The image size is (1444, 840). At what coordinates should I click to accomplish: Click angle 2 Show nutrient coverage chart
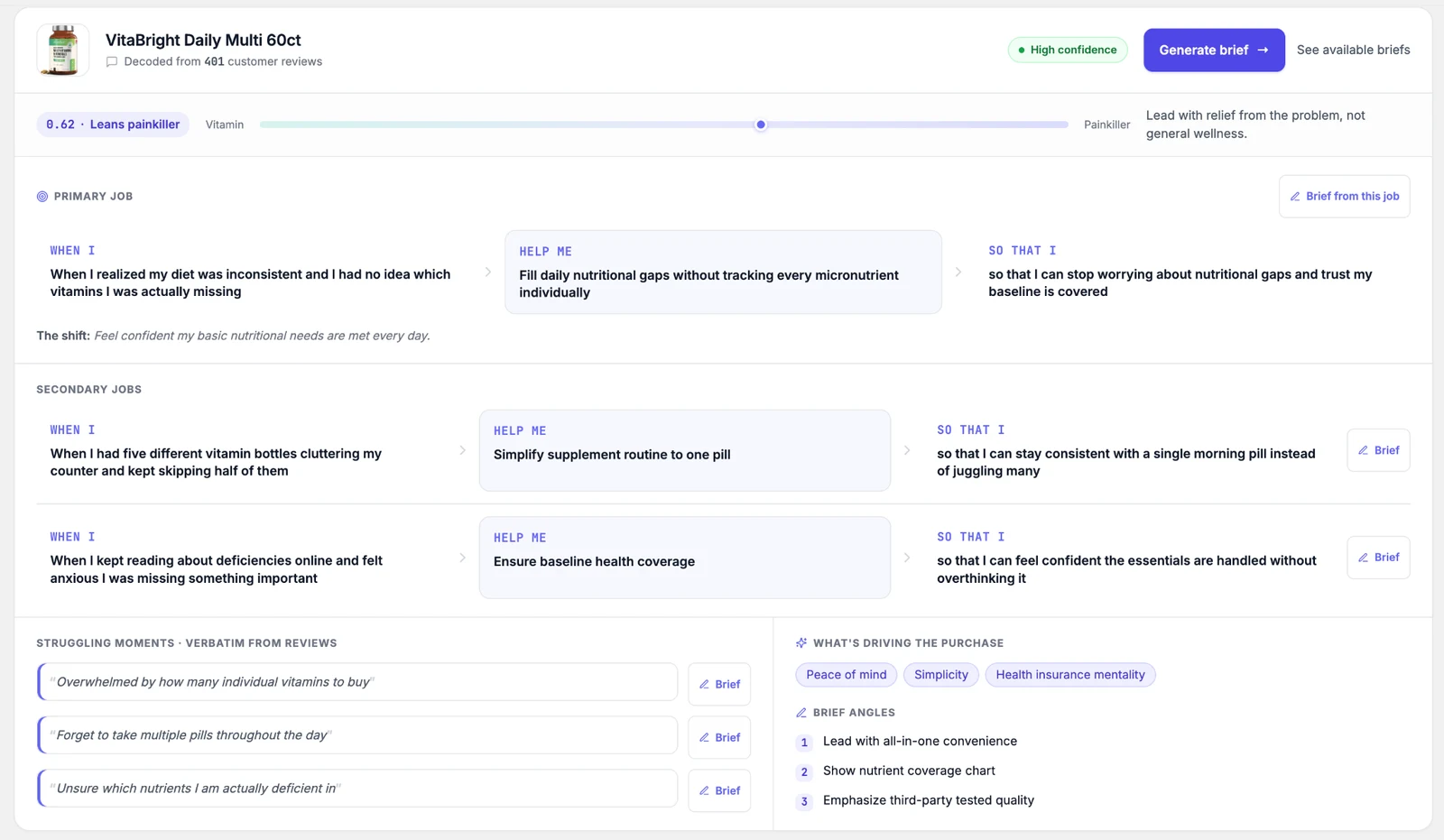pyautogui.click(x=909, y=771)
